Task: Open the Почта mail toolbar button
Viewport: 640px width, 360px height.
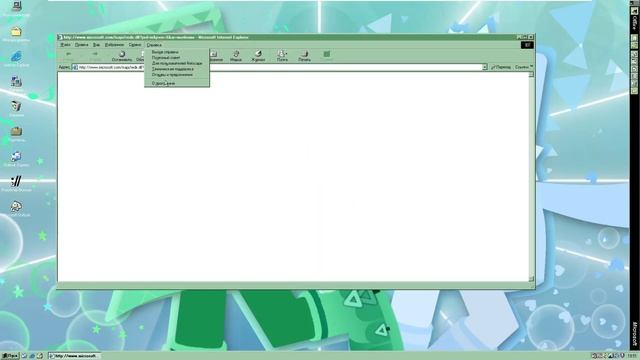Action: 282,56
